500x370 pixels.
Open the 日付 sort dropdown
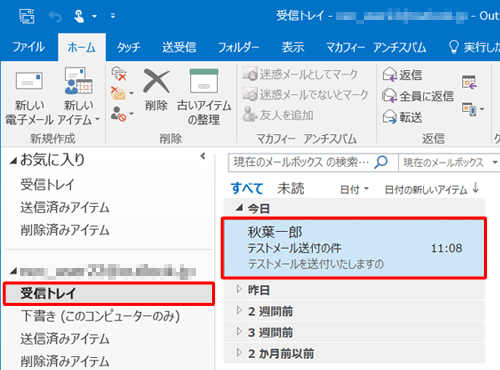click(x=354, y=189)
